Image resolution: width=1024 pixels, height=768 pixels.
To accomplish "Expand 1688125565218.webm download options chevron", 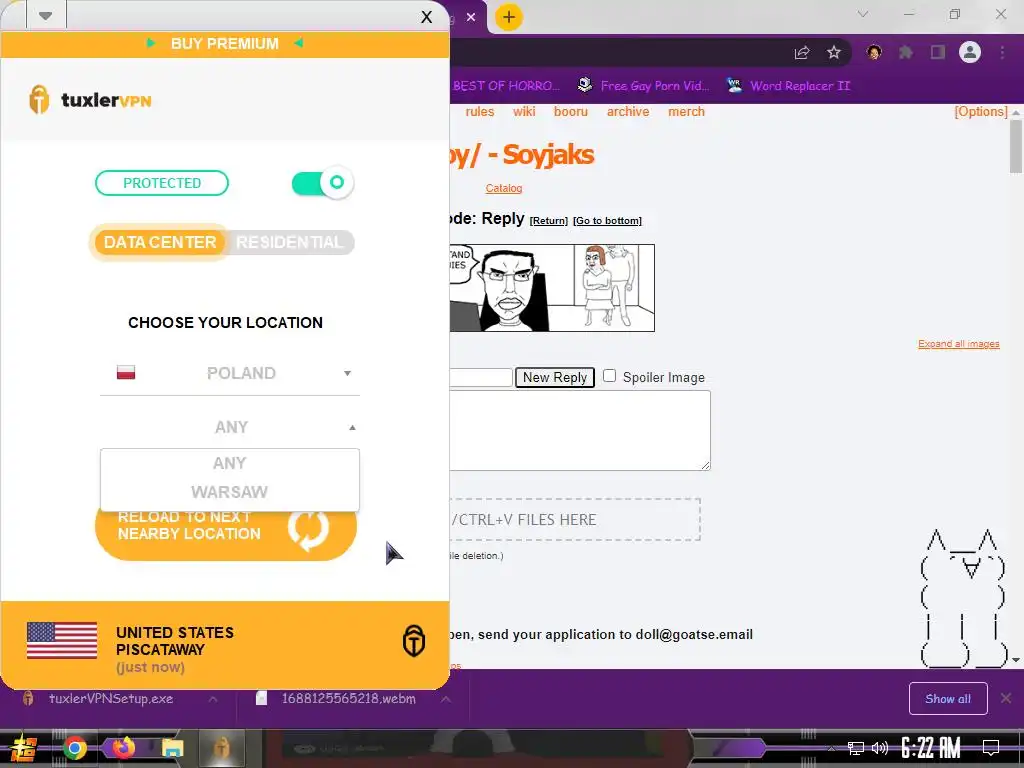I will (x=445, y=699).
